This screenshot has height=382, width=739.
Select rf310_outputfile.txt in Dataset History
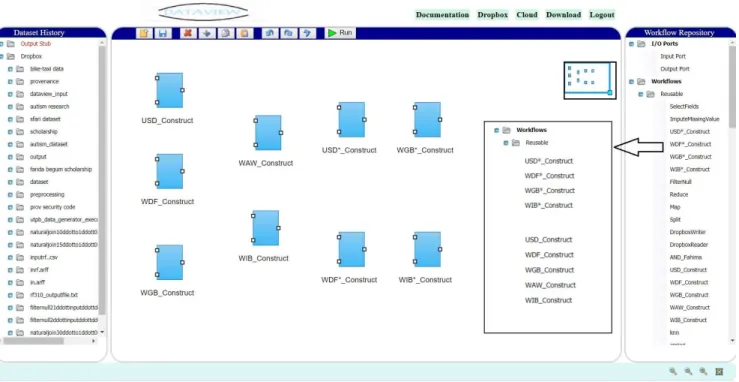pos(54,295)
